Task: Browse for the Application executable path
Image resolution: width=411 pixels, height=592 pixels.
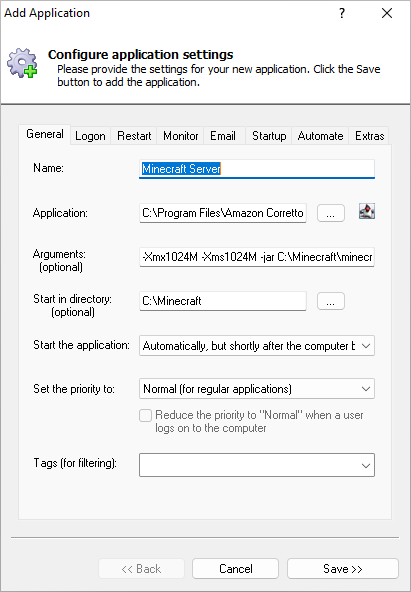Action: tap(331, 213)
